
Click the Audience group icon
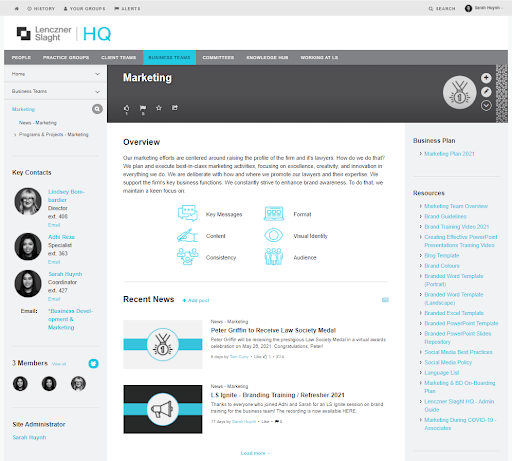coord(274,257)
